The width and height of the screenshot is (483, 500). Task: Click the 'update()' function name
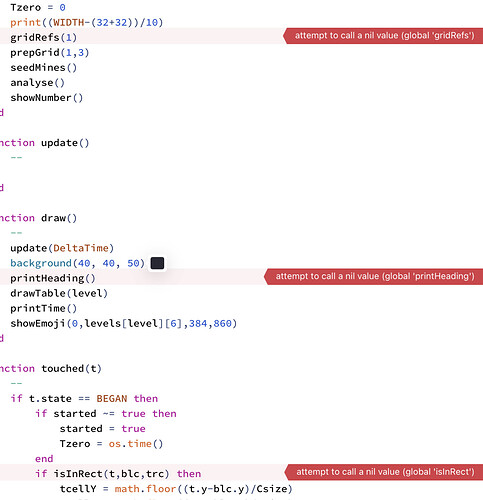tap(65, 143)
